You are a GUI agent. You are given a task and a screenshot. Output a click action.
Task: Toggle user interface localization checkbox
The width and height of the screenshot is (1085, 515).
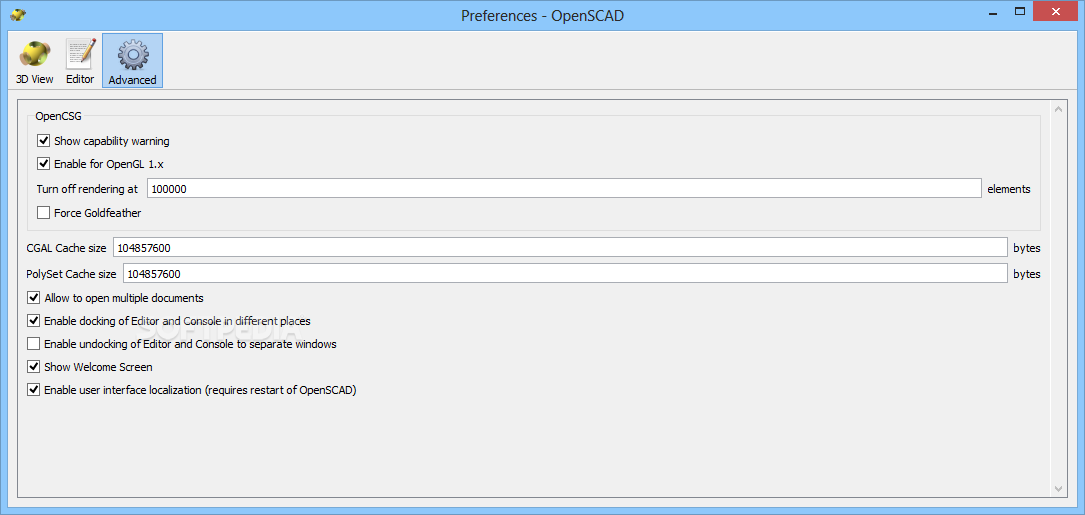click(33, 390)
